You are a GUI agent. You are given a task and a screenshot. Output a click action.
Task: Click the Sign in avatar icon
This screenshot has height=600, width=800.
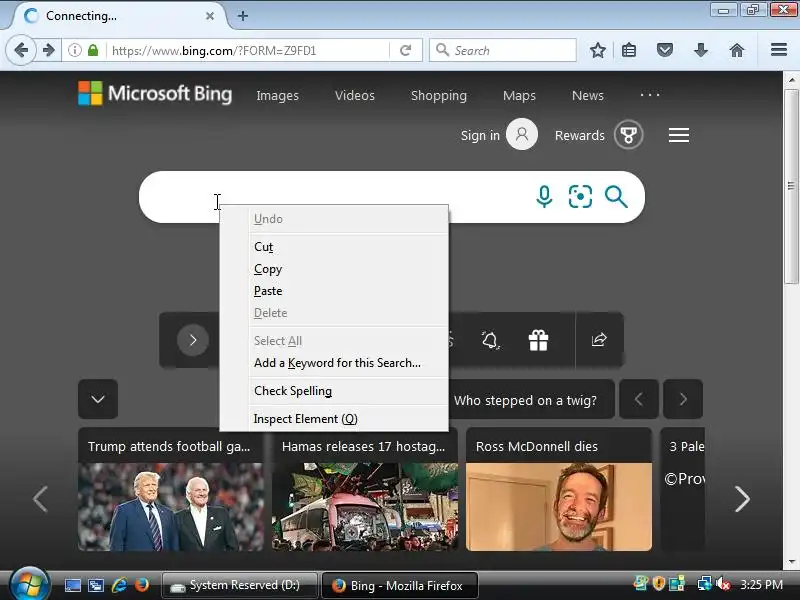(x=521, y=135)
